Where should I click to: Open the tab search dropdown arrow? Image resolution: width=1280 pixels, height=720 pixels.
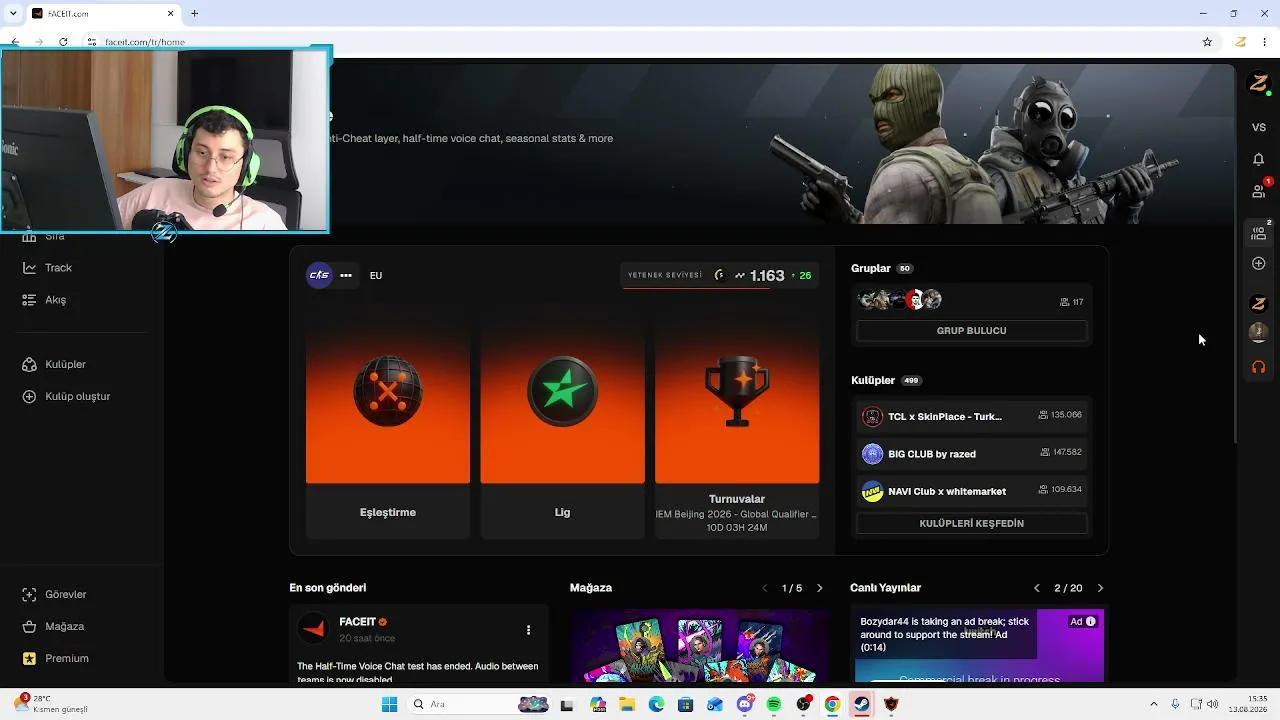point(13,13)
